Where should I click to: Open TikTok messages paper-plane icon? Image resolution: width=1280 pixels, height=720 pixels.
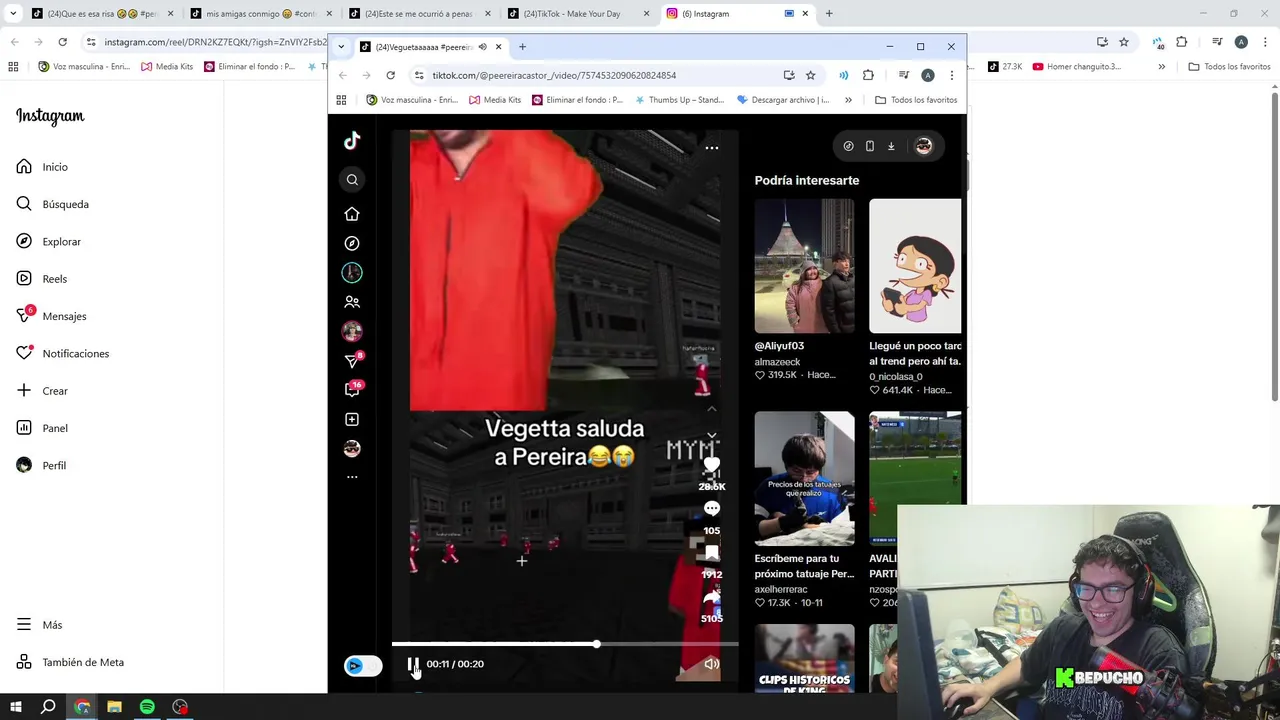(353, 360)
